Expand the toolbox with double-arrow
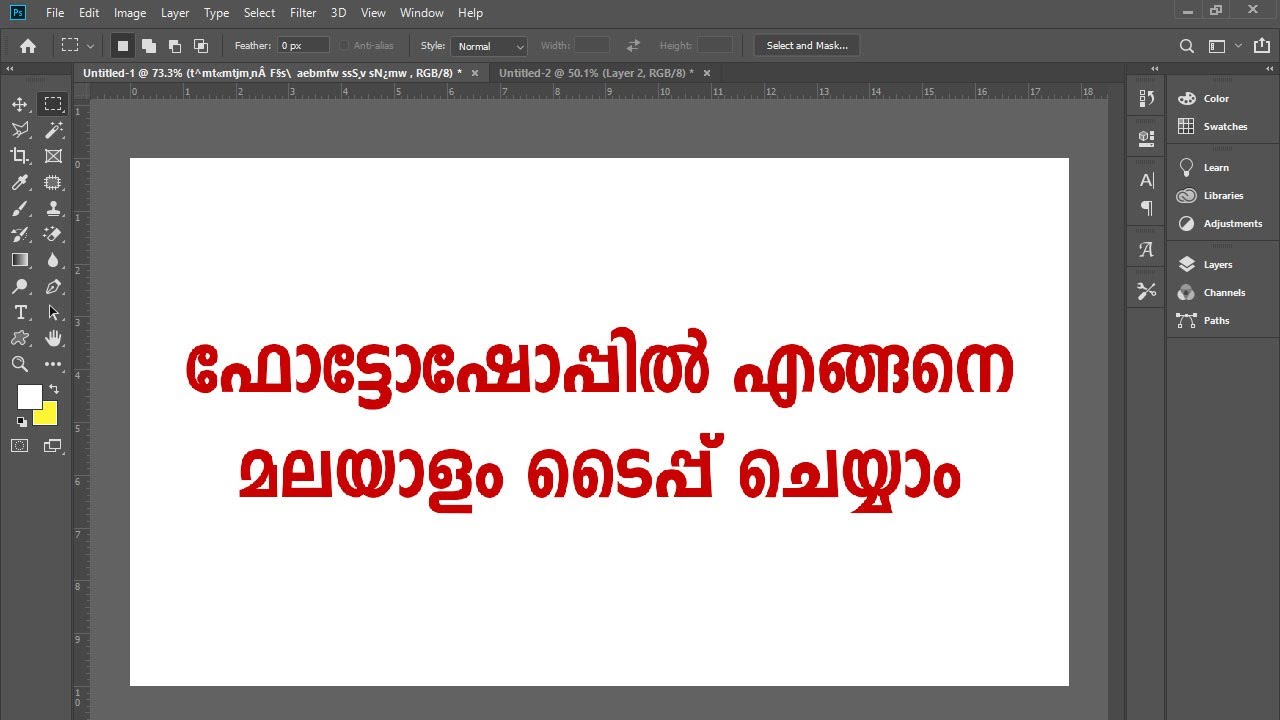 (10, 69)
